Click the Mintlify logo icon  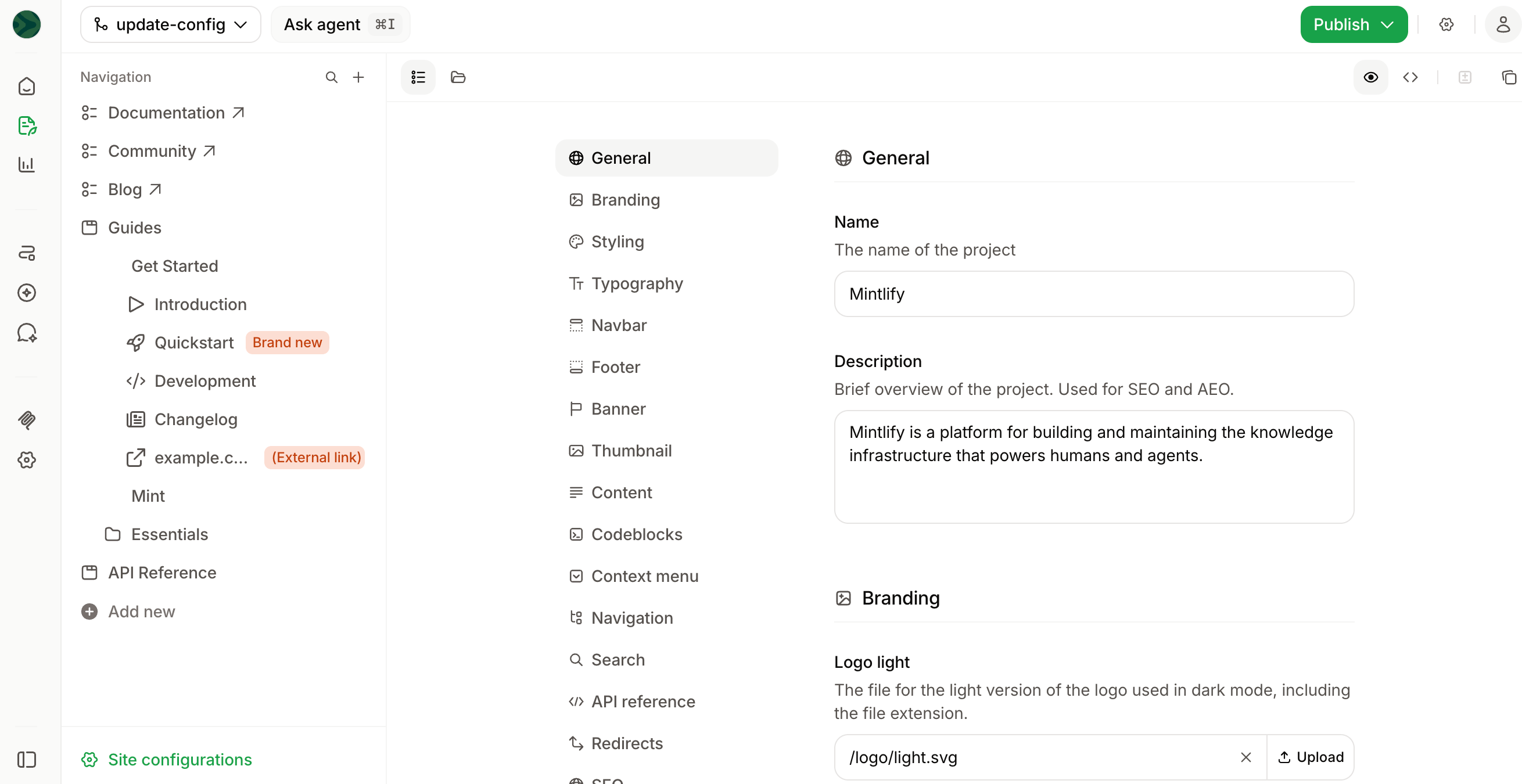coord(27,24)
